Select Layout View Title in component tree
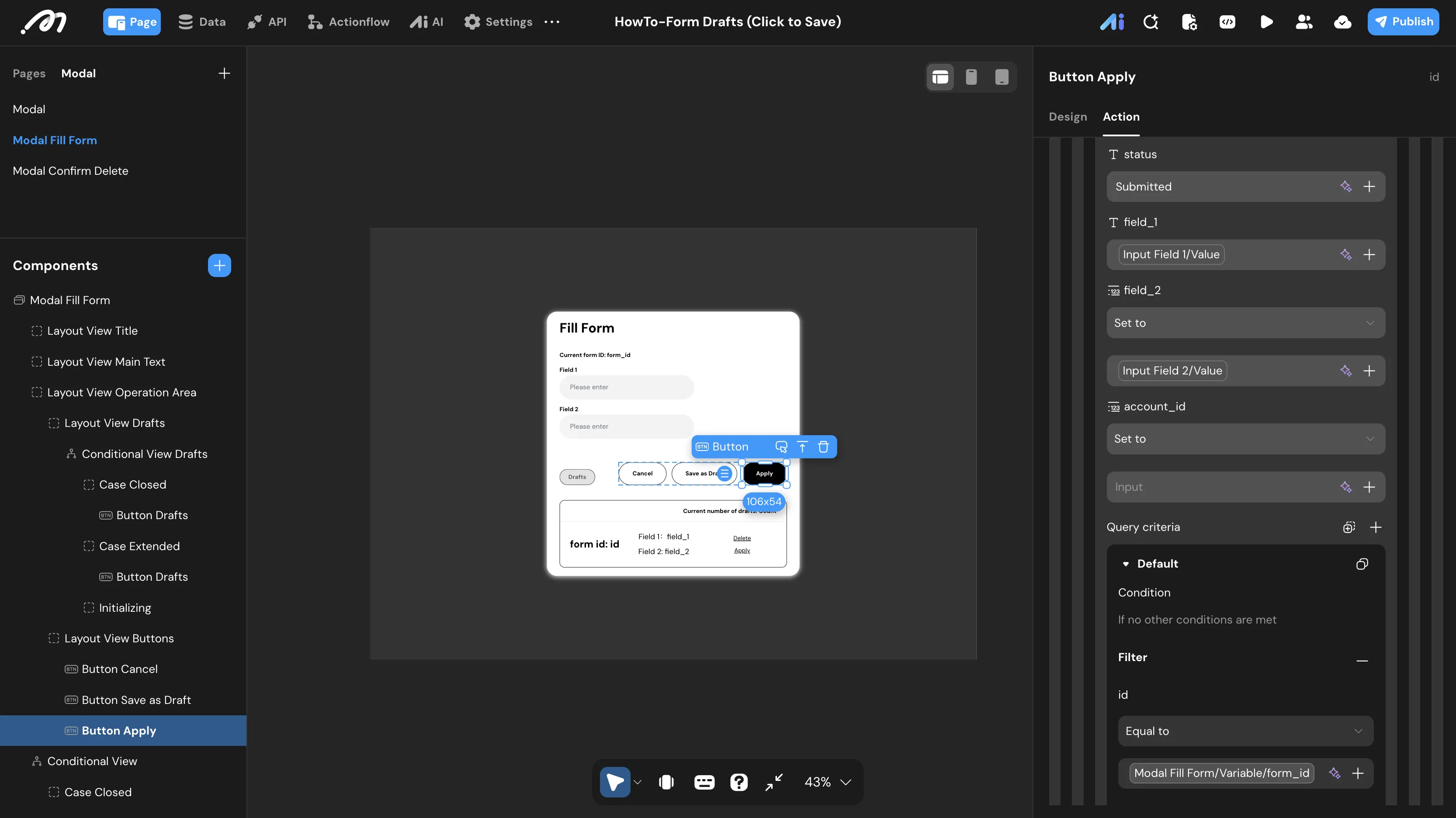 [x=93, y=331]
